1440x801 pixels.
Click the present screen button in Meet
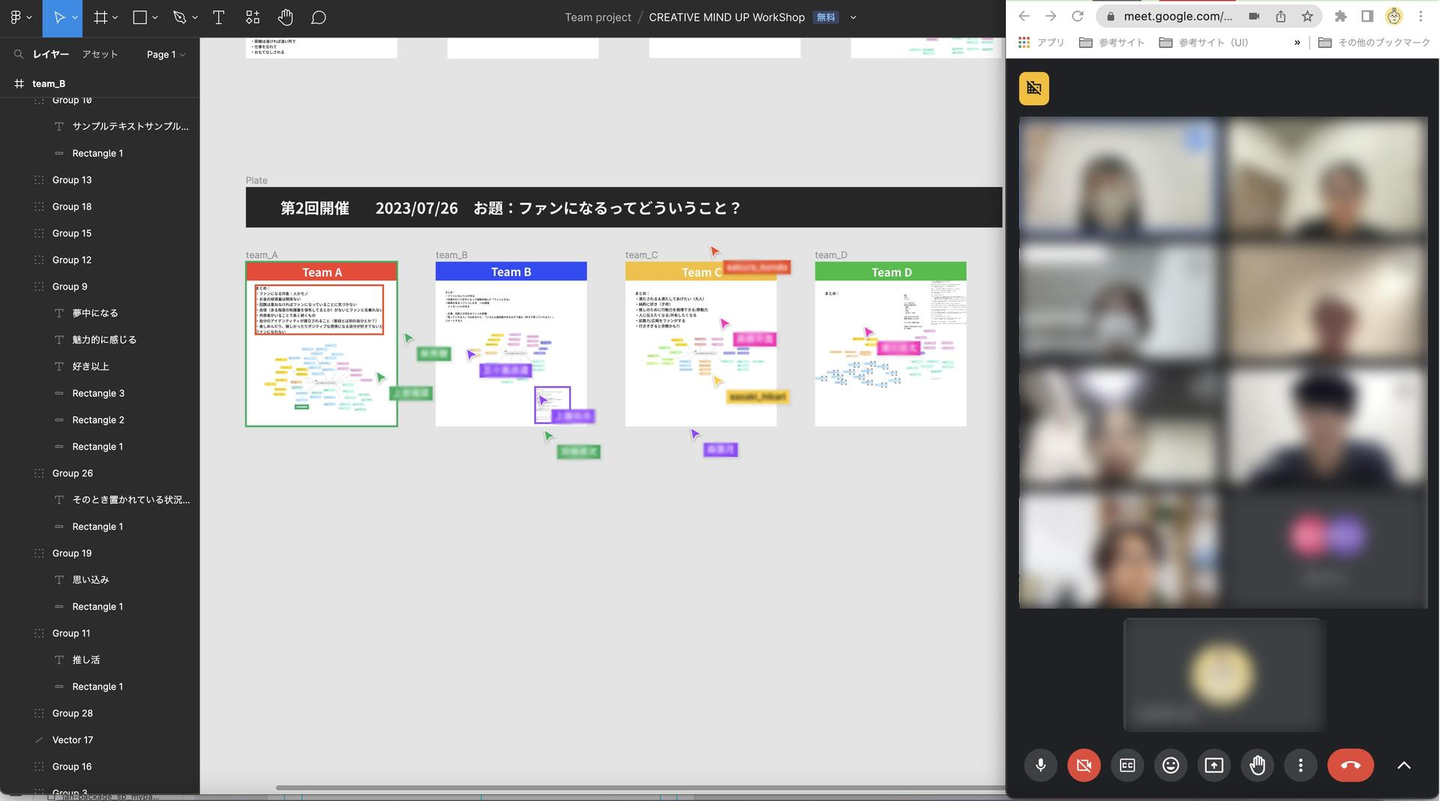[x=1214, y=765]
